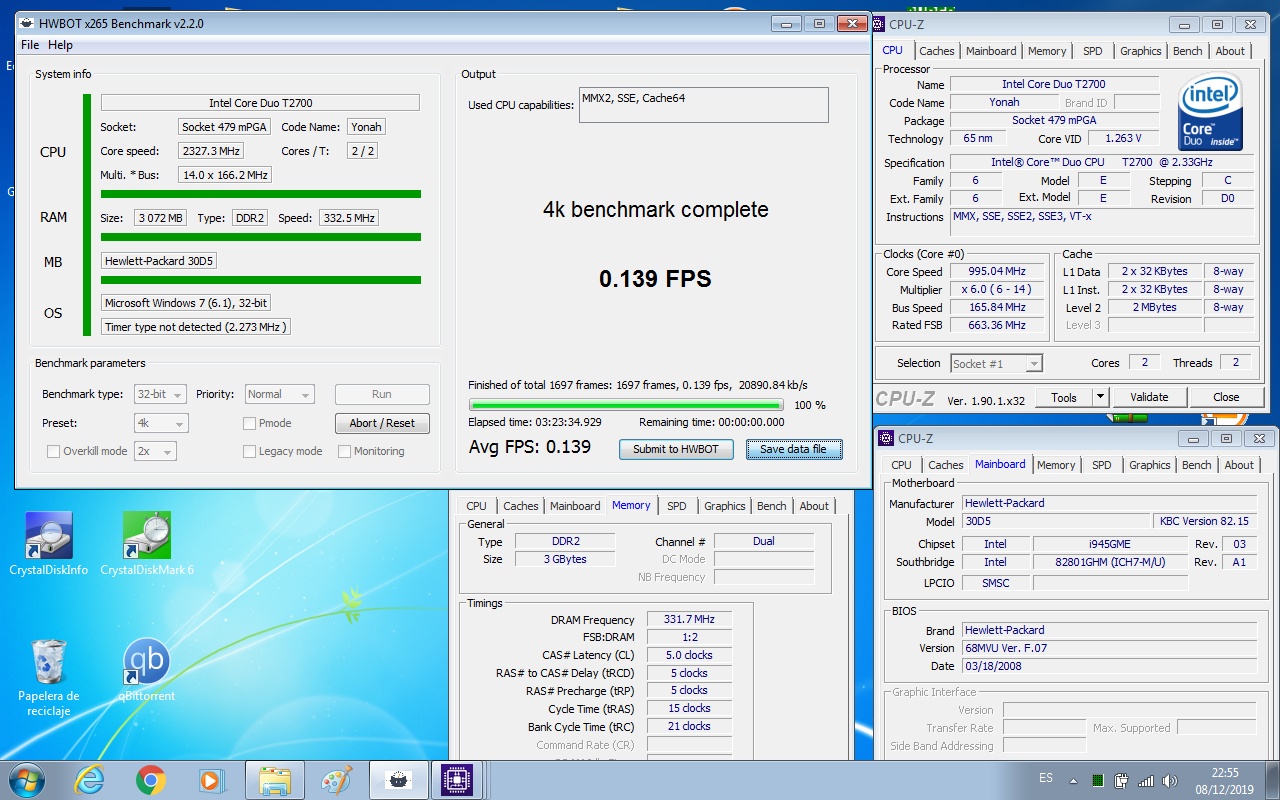1280x800 pixels.
Task: Open the power plug tray icon
Action: pos(1121,780)
